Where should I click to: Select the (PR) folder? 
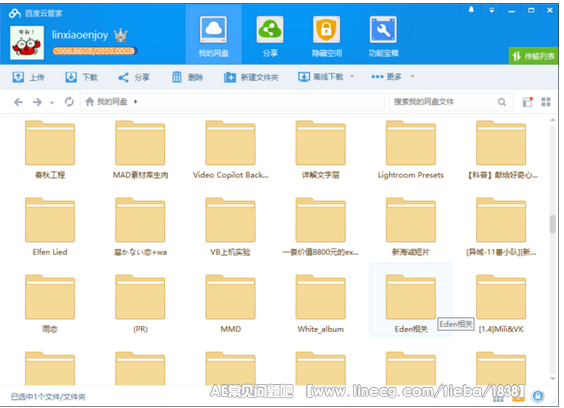pyautogui.click(x=140, y=303)
